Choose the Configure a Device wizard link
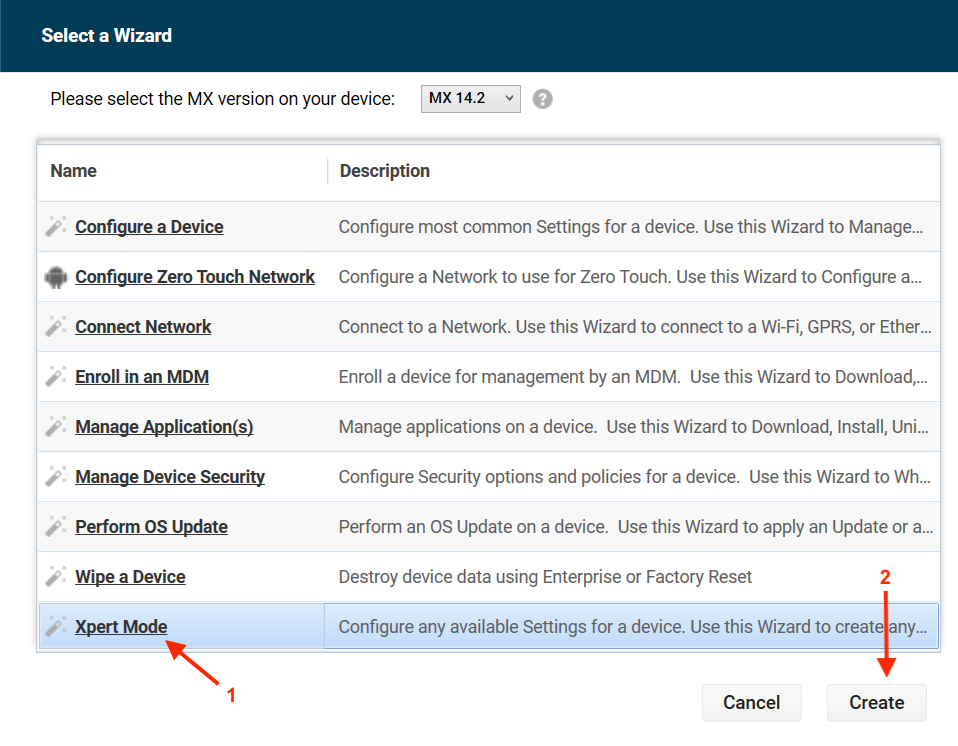The width and height of the screenshot is (958, 746). point(149,227)
